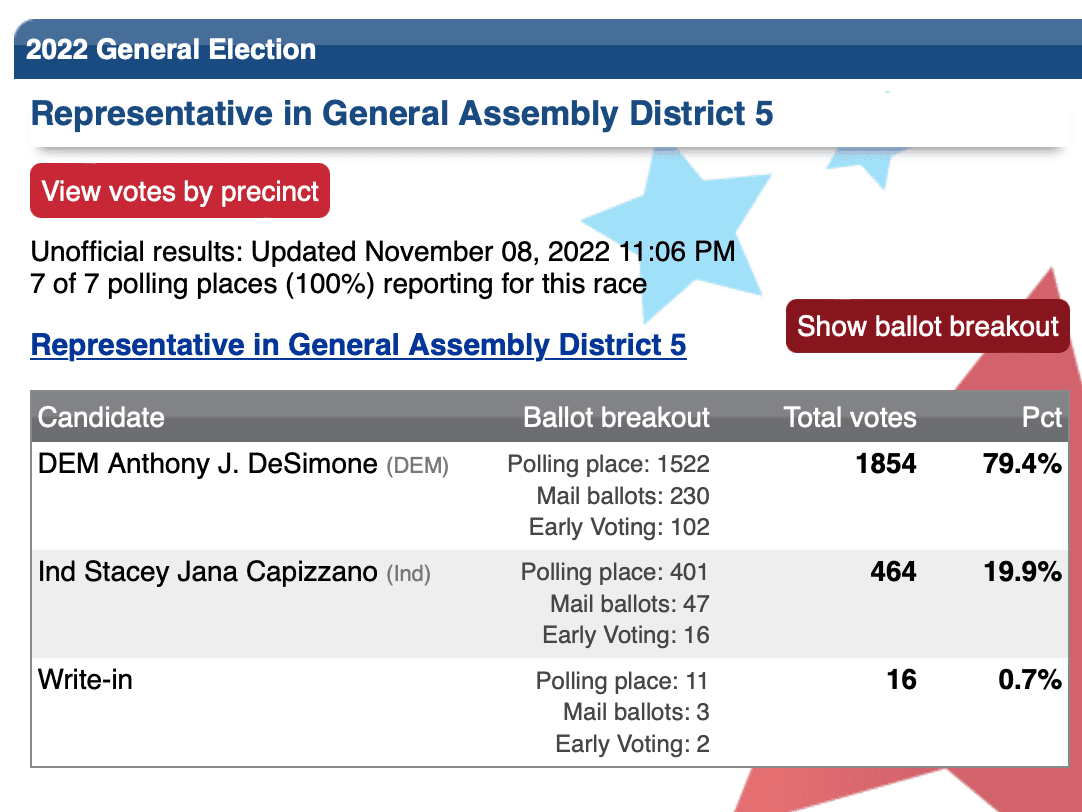Select the race title heading District 5
This screenshot has width=1082, height=812.
pos(402,114)
